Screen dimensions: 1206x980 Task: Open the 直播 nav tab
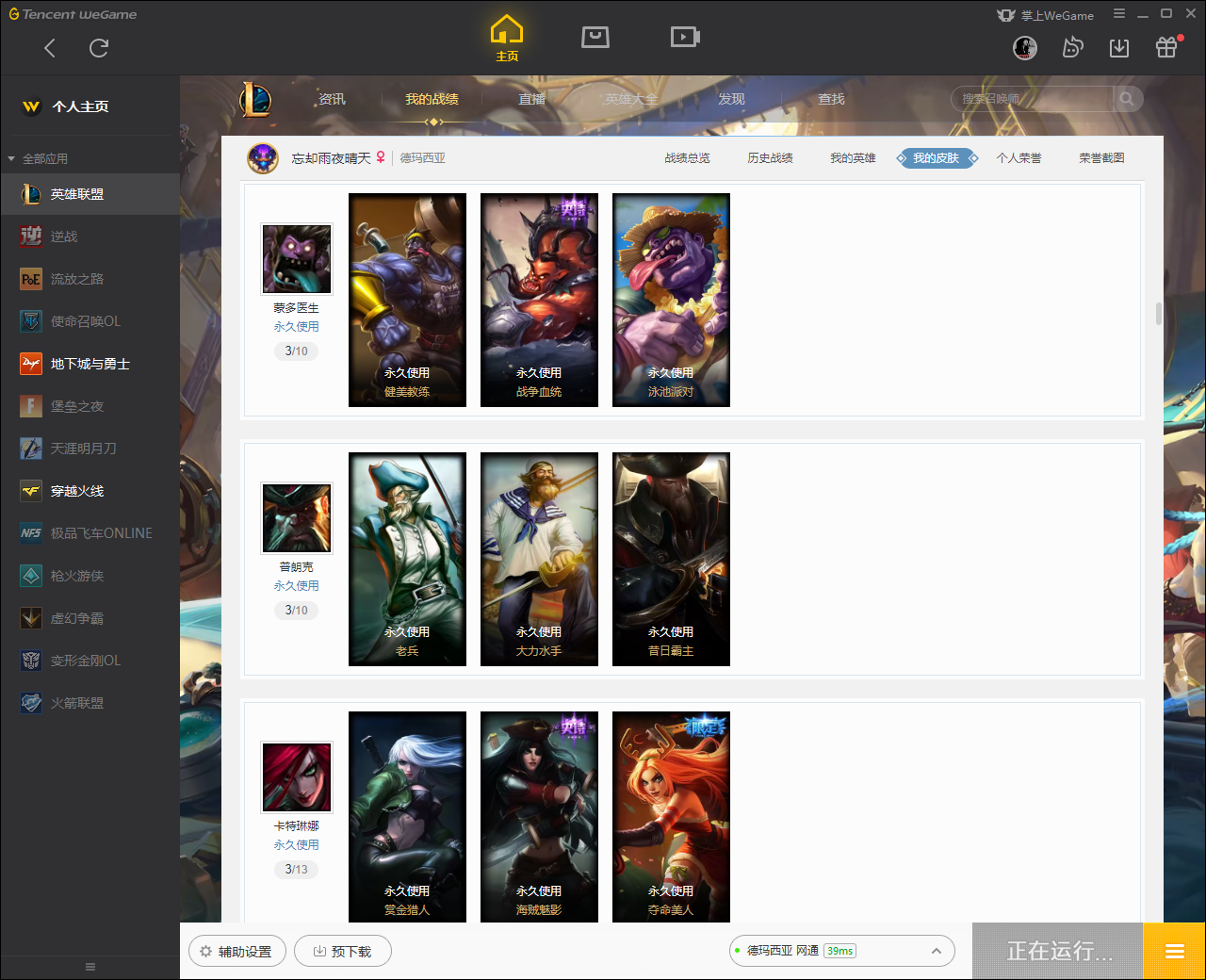[x=531, y=99]
